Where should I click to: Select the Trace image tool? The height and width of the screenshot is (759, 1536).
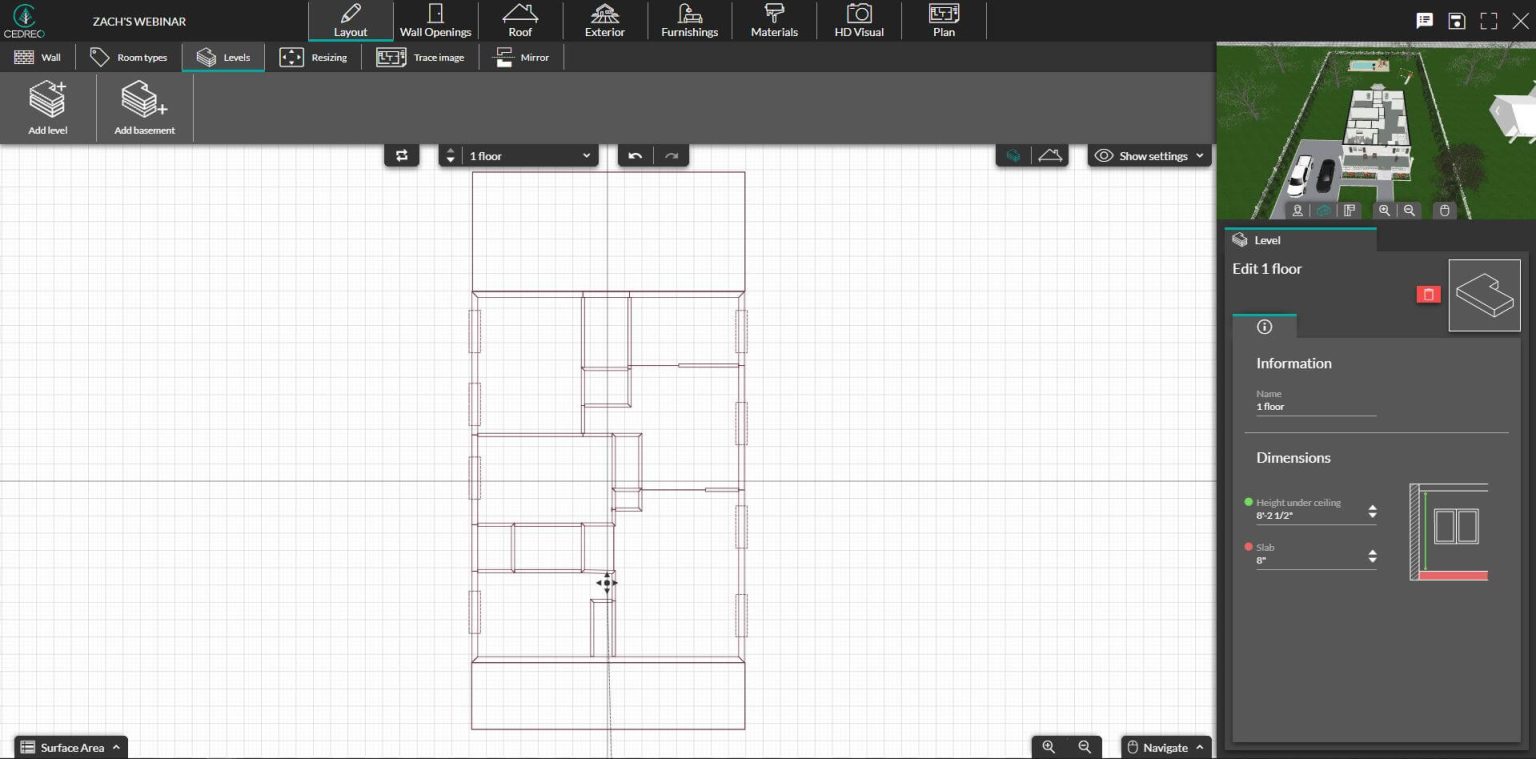tap(420, 57)
